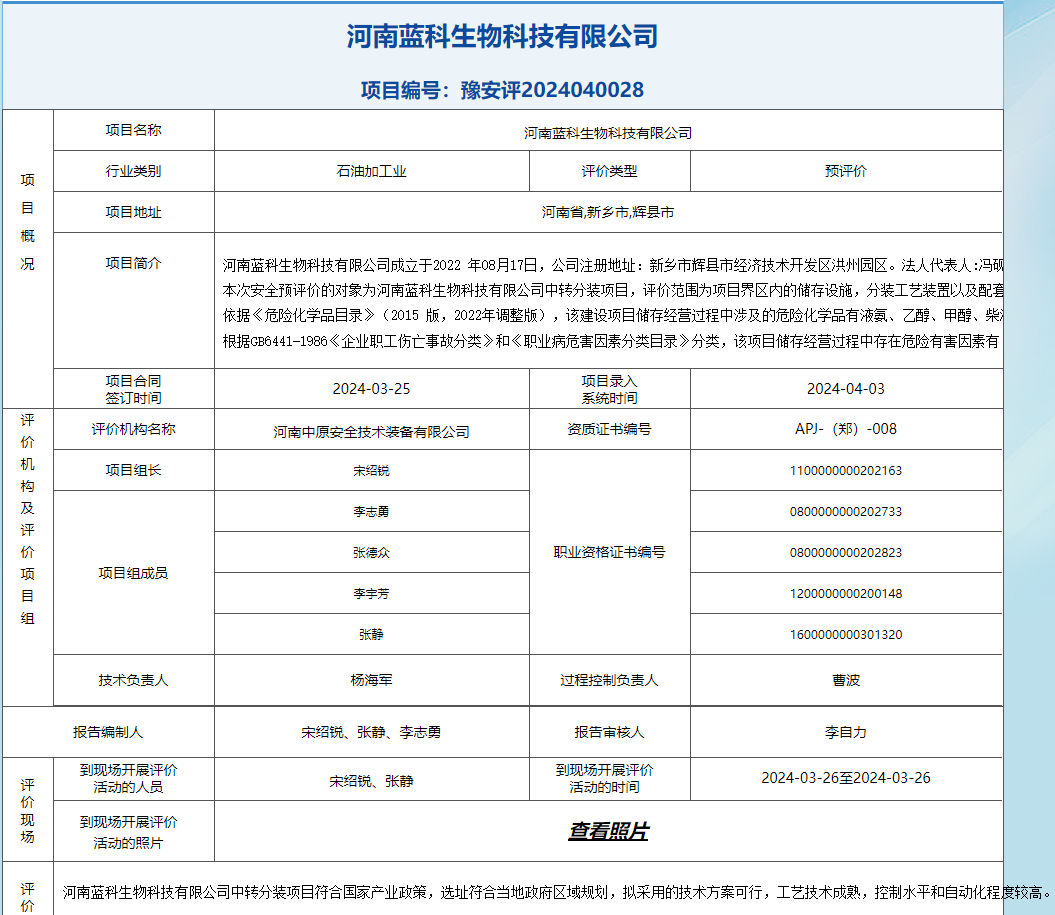Select the 过程控制负责人 label cell
Viewport: 1055px width, 915px height.
(610, 680)
